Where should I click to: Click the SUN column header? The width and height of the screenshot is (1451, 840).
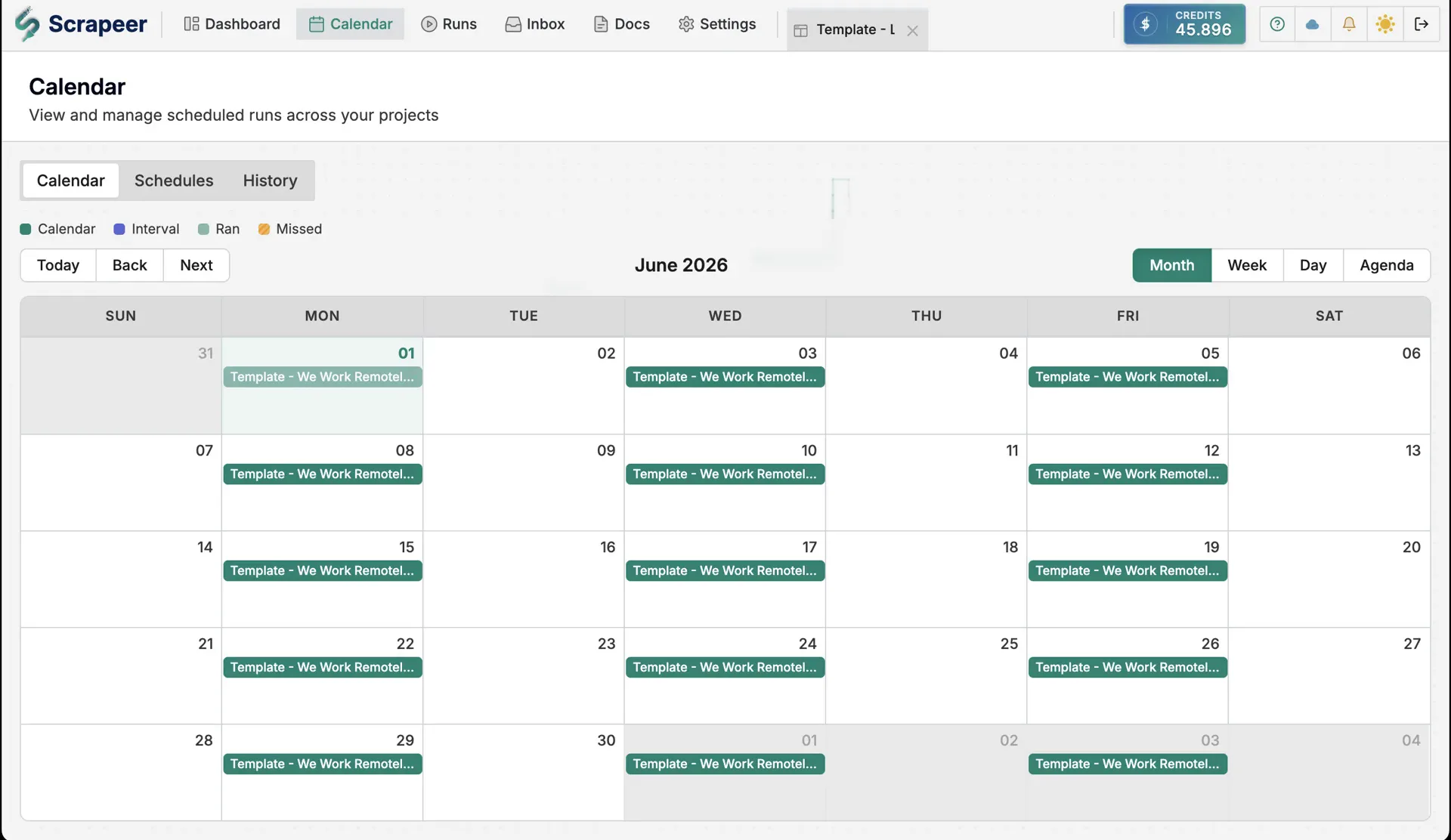(121, 316)
